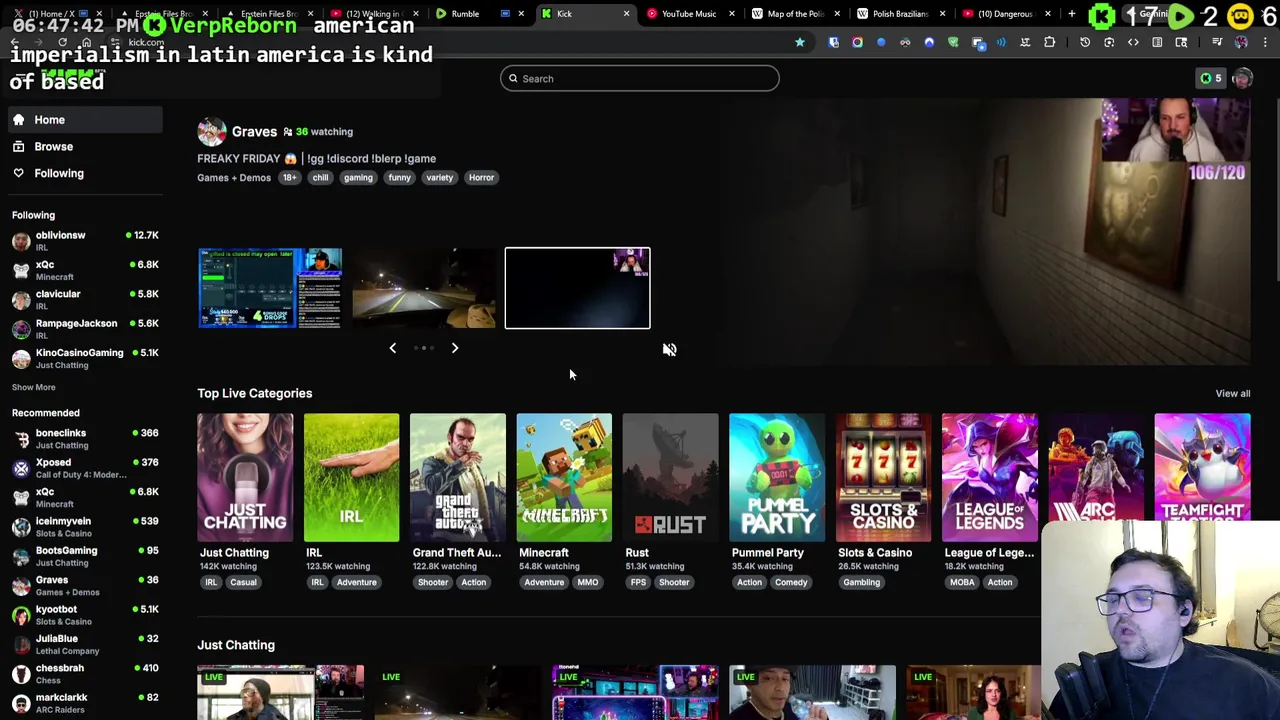Open iceinmyvein in Recommended list
The height and width of the screenshot is (720, 1280).
(85, 527)
